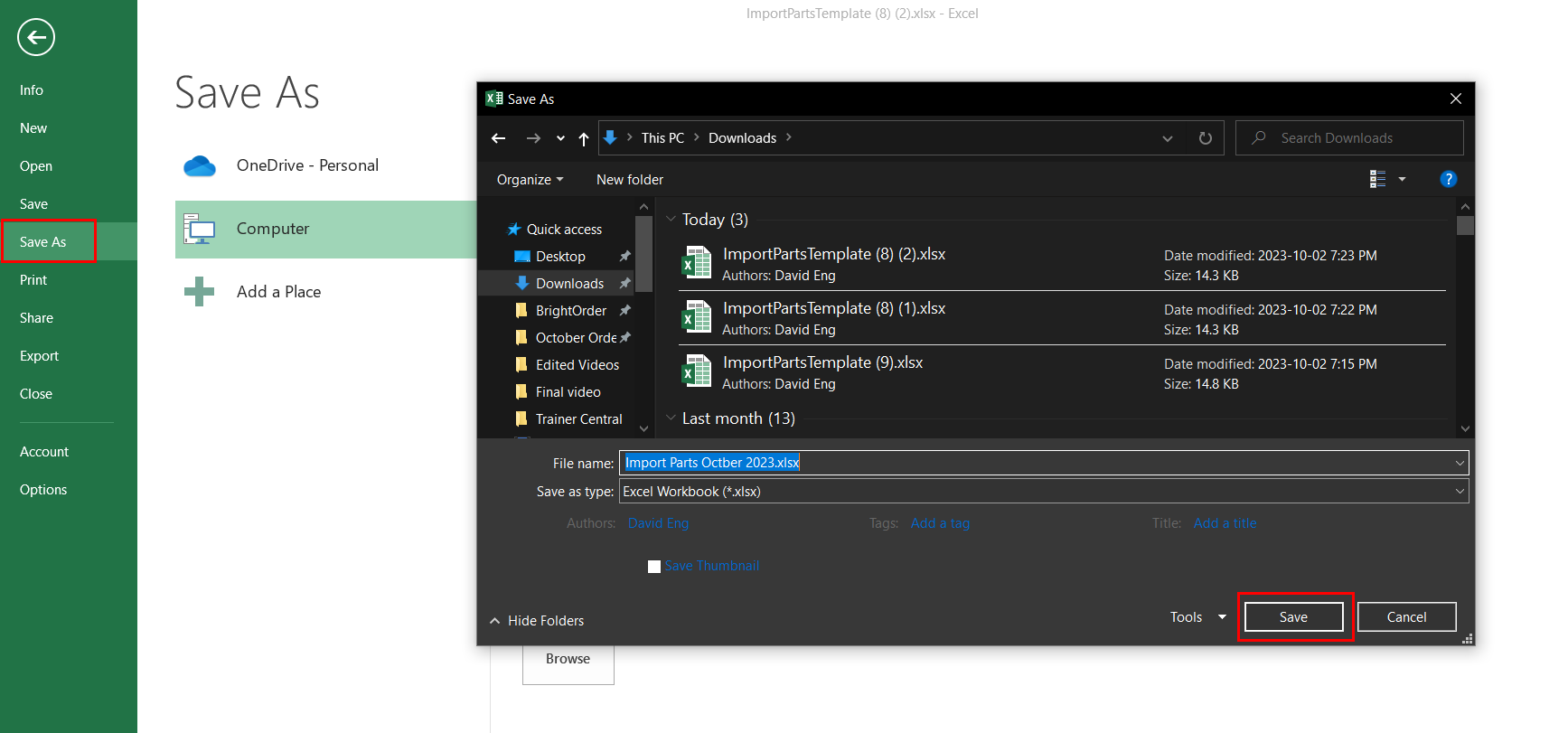The width and height of the screenshot is (1568, 733).
Task: Select Share in the backstage menu
Action: pyautogui.click(x=36, y=318)
